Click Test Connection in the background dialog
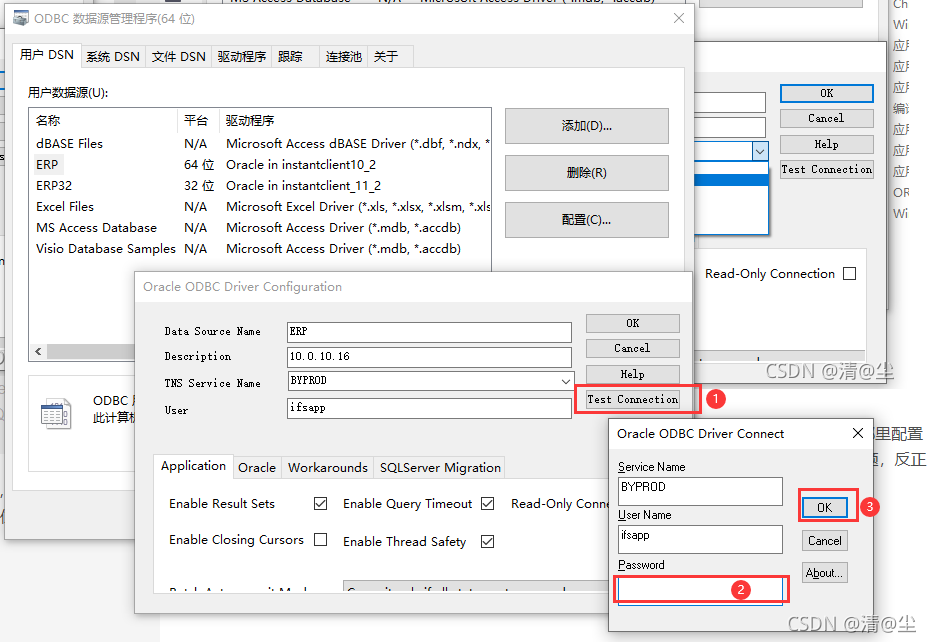 (x=826, y=170)
